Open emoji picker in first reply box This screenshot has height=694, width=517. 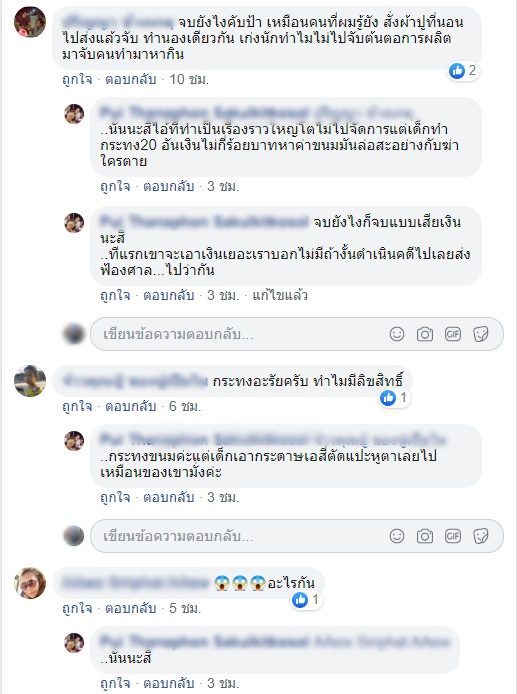tap(397, 334)
